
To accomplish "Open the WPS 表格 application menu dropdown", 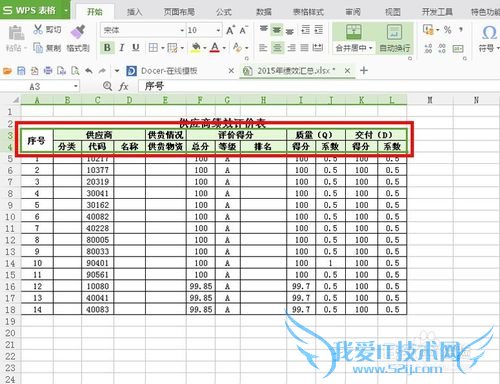I will click(66, 10).
